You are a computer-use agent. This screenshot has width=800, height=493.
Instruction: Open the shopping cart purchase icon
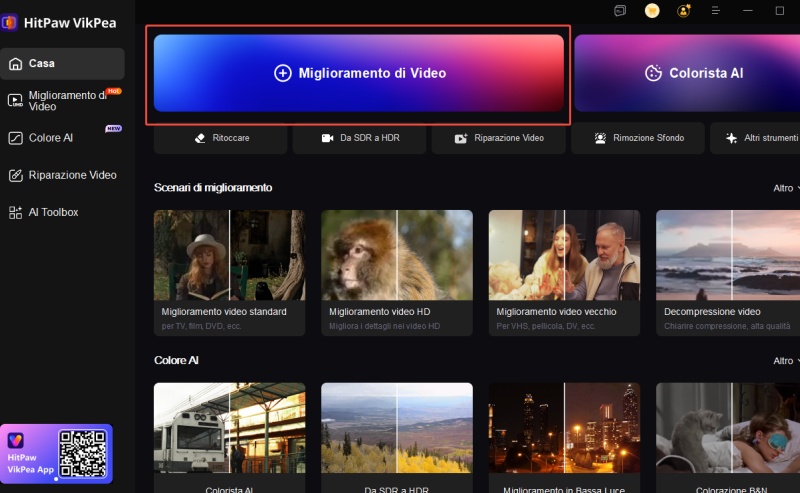pyautogui.click(x=652, y=11)
